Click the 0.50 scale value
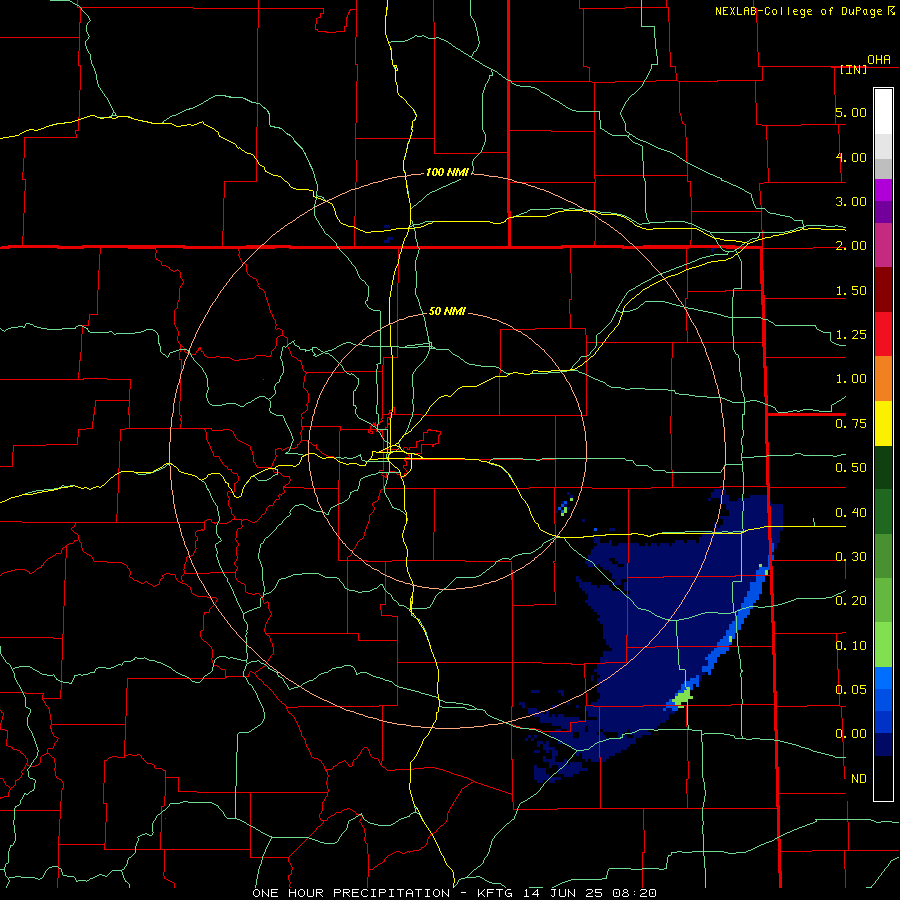The width and height of the screenshot is (900, 900). [x=851, y=468]
